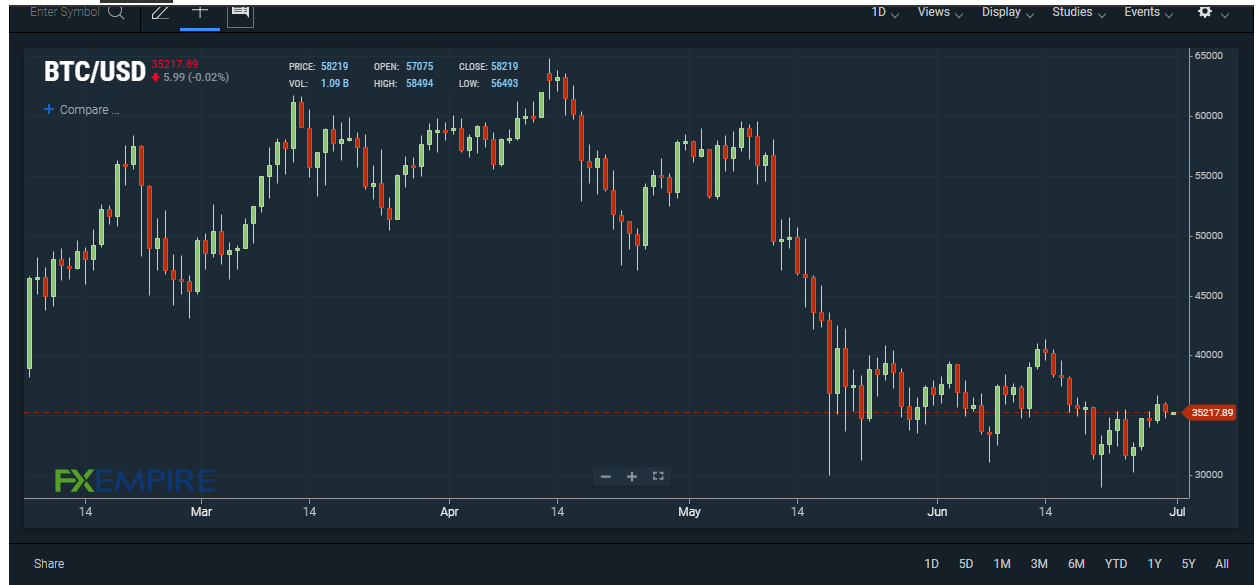
Task: Click the Compare ... text field
Action: [x=89, y=110]
